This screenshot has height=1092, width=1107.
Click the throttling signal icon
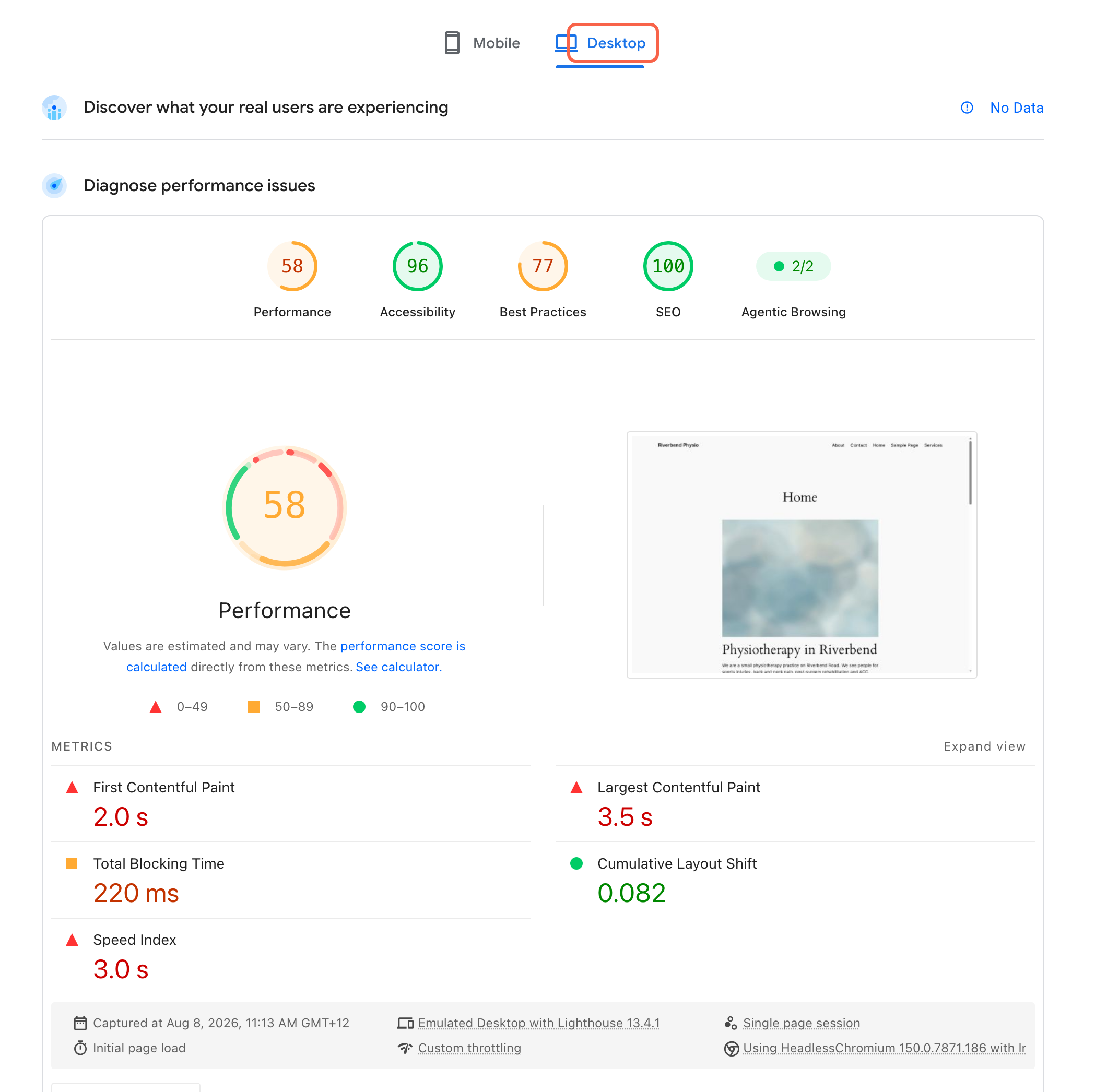[x=405, y=1048]
